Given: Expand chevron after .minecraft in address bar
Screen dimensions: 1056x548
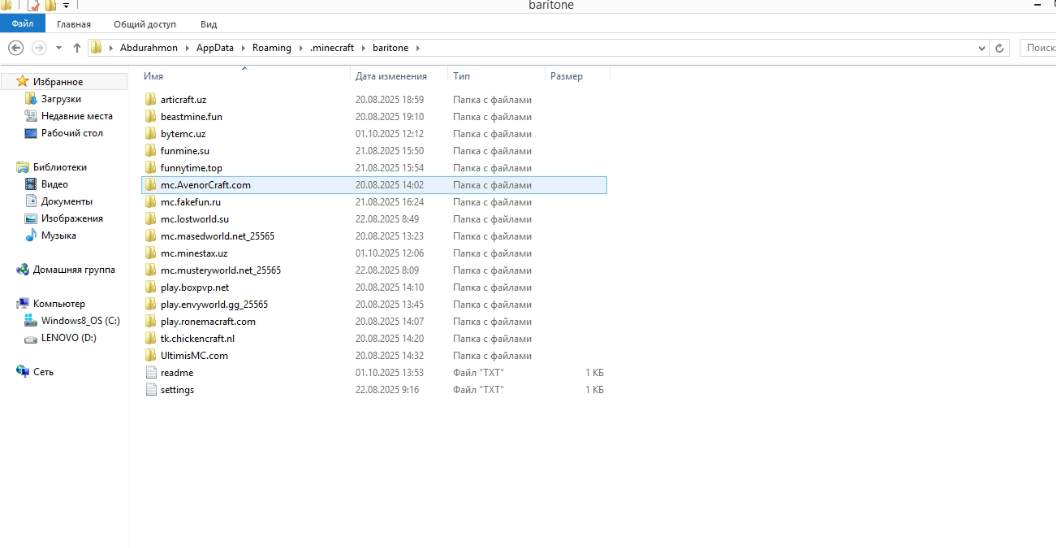Looking at the screenshot, I should tap(363, 48).
